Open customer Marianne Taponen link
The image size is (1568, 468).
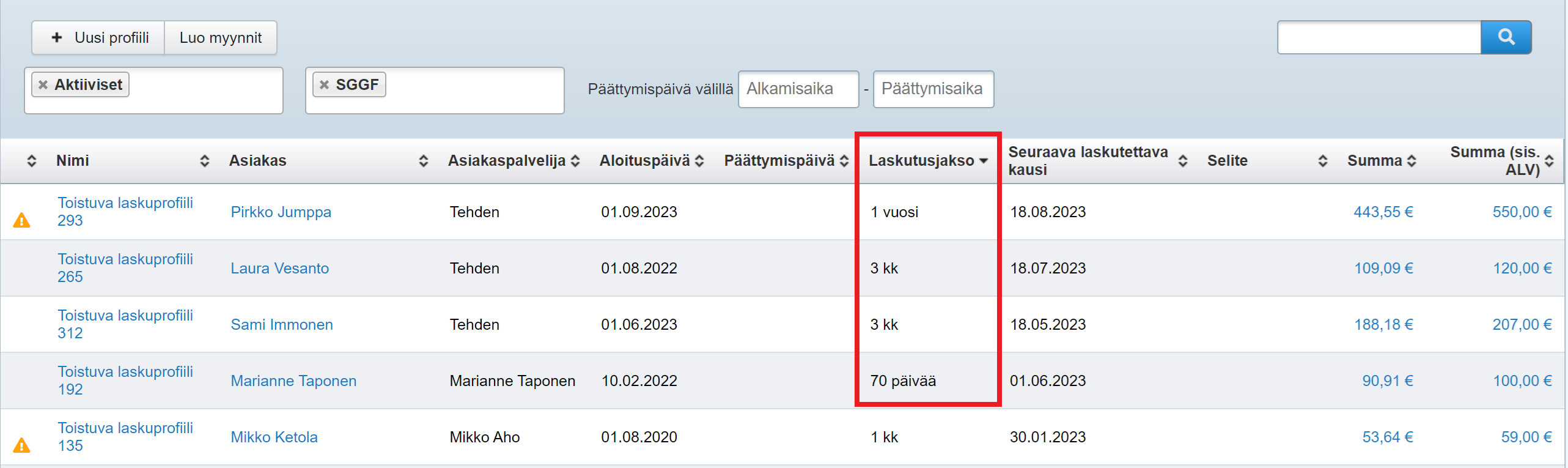[293, 381]
